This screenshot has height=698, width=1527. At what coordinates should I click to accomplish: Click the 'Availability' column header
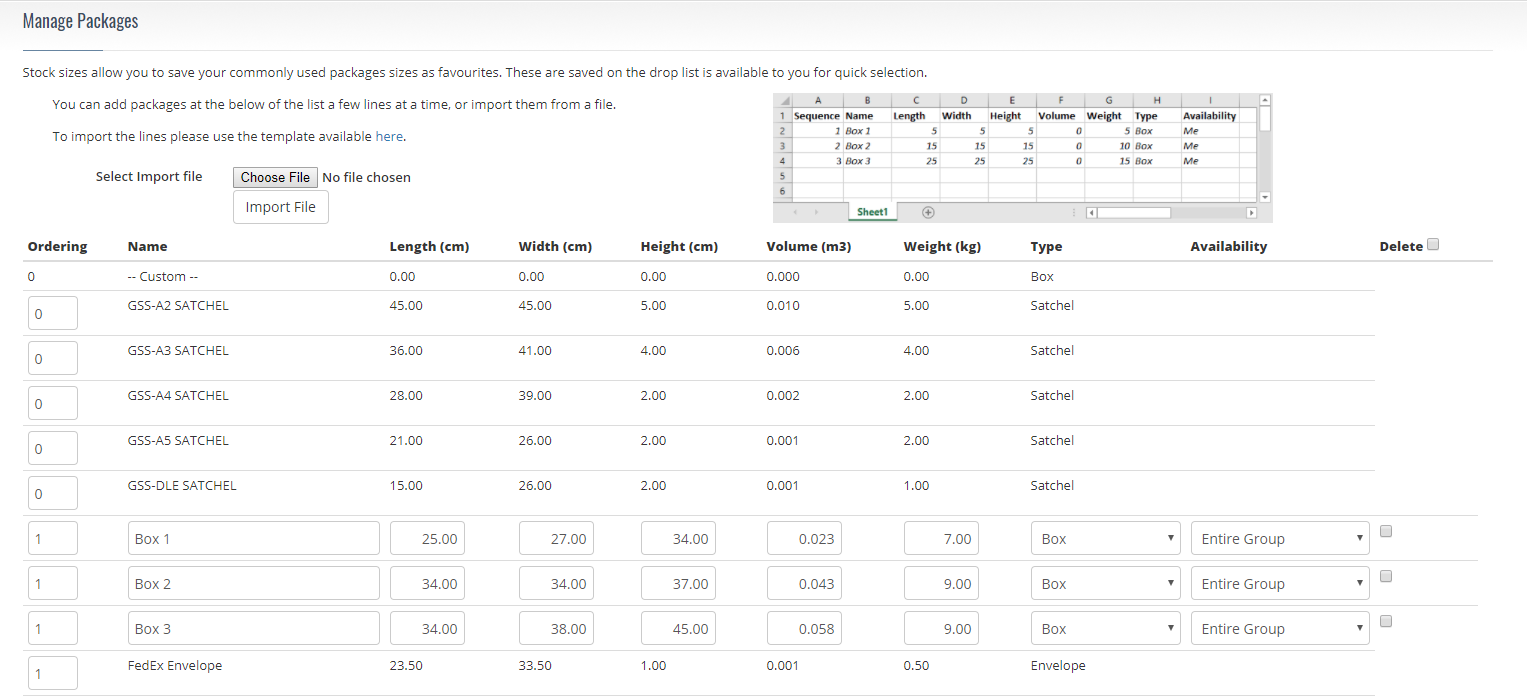[1229, 246]
